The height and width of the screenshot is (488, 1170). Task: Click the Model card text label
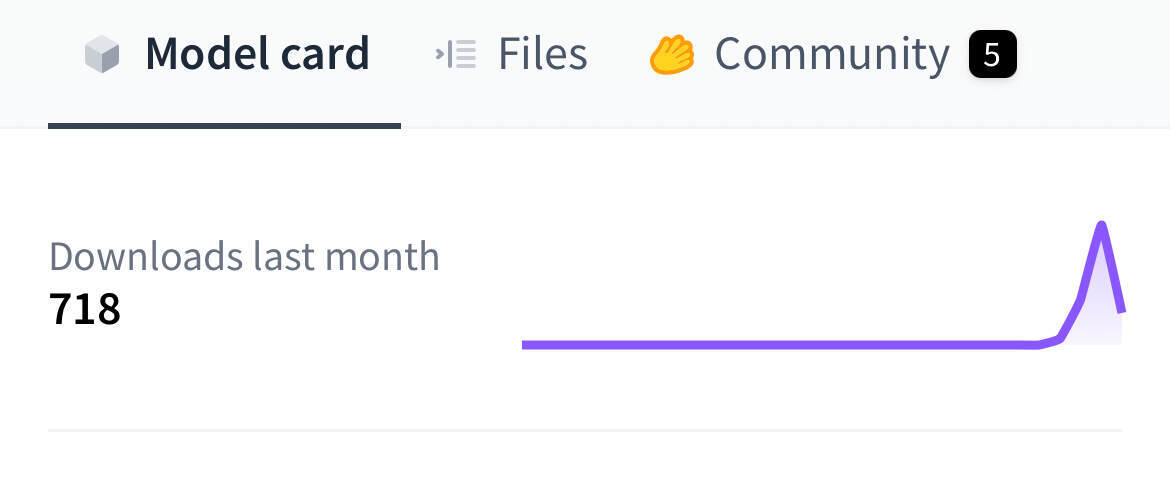(x=257, y=54)
